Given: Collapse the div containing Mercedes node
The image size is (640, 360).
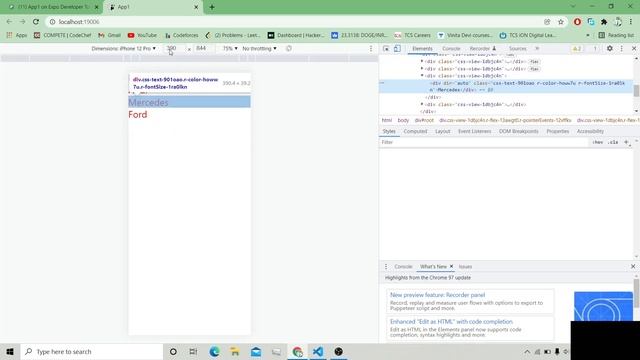Looking at the screenshot, I should click(422, 76).
